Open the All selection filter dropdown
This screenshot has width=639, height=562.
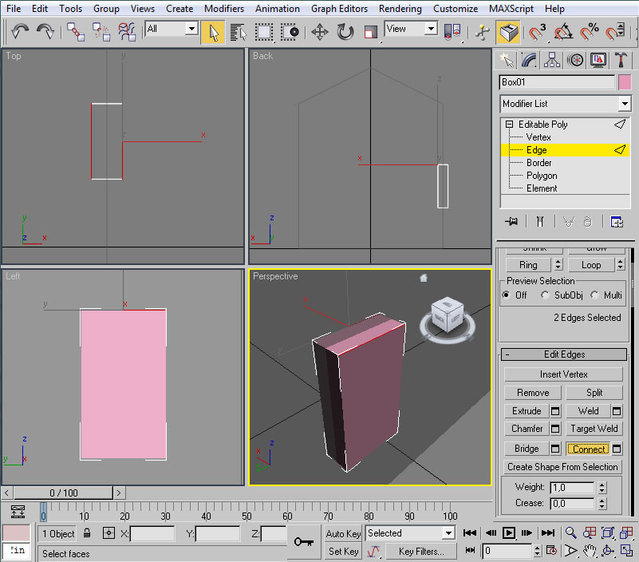[x=171, y=29]
